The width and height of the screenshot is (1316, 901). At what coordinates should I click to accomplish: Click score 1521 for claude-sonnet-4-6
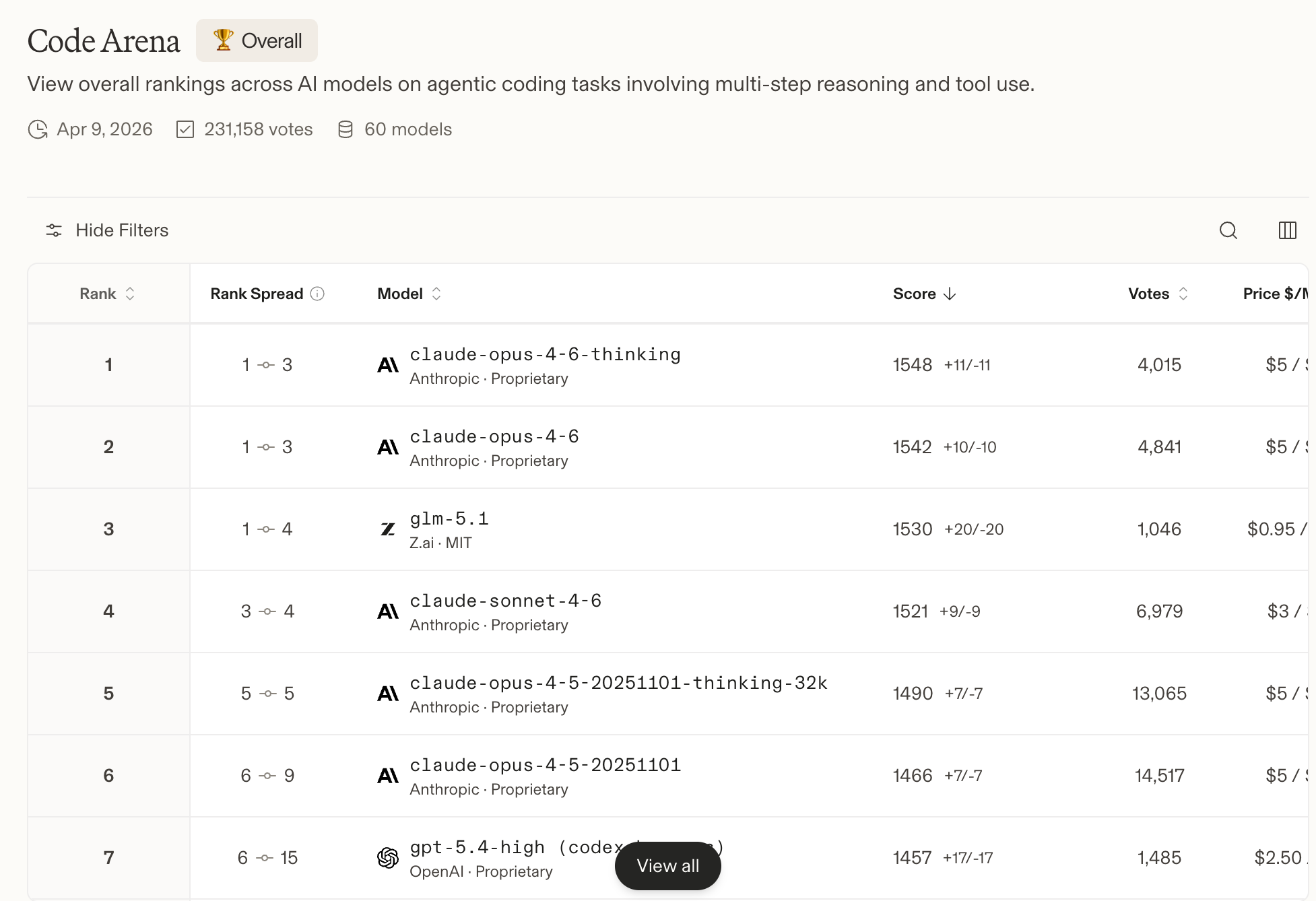click(x=911, y=611)
